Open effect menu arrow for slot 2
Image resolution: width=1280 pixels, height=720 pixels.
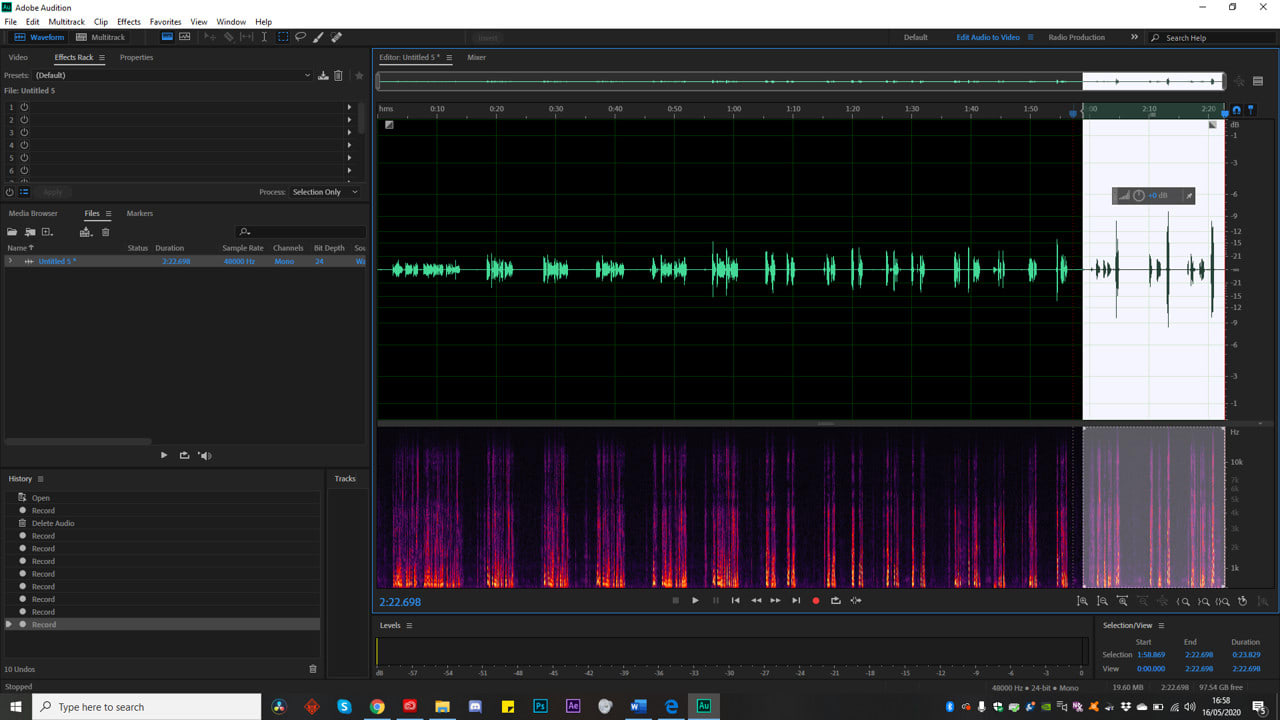(x=349, y=120)
